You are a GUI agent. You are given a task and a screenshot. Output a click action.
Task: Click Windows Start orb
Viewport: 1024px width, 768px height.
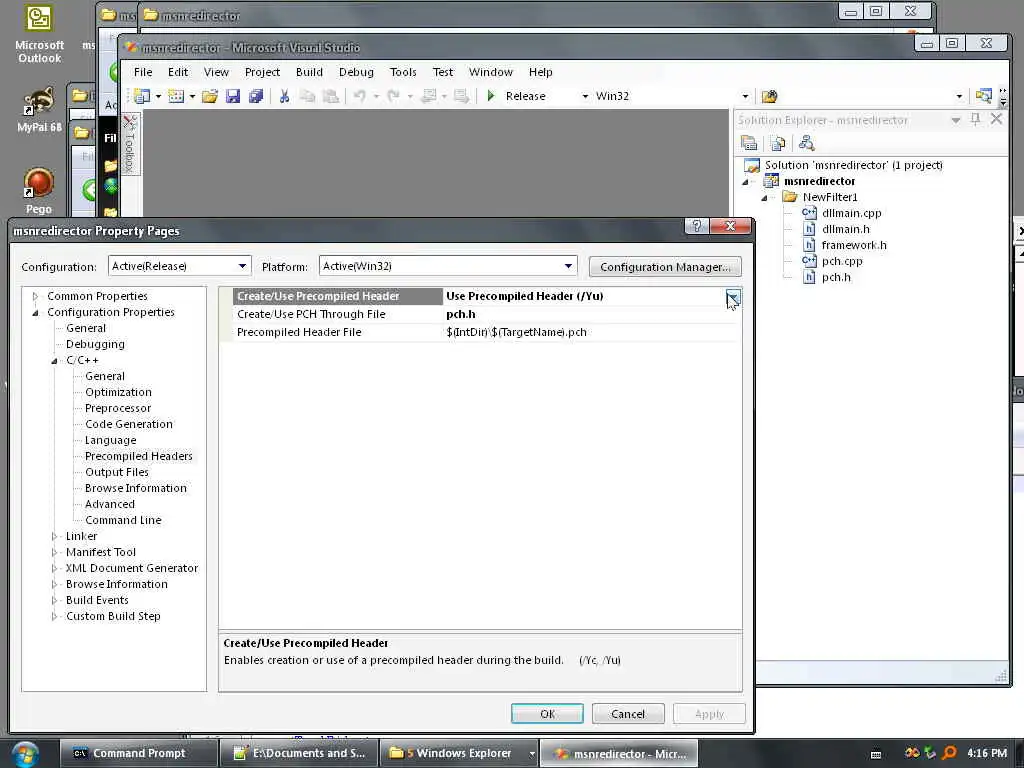25,754
